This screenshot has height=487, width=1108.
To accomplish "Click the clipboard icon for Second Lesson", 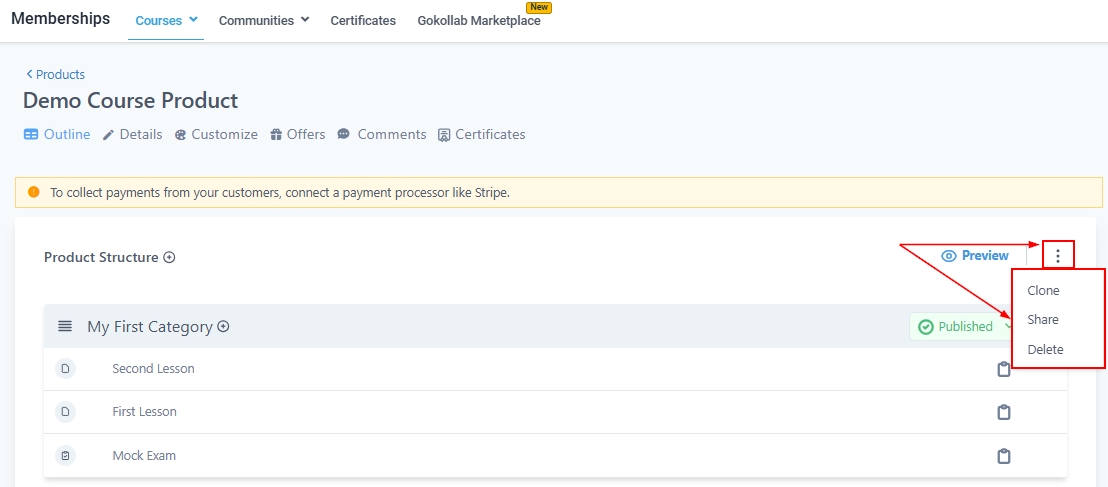I will pos(1004,369).
